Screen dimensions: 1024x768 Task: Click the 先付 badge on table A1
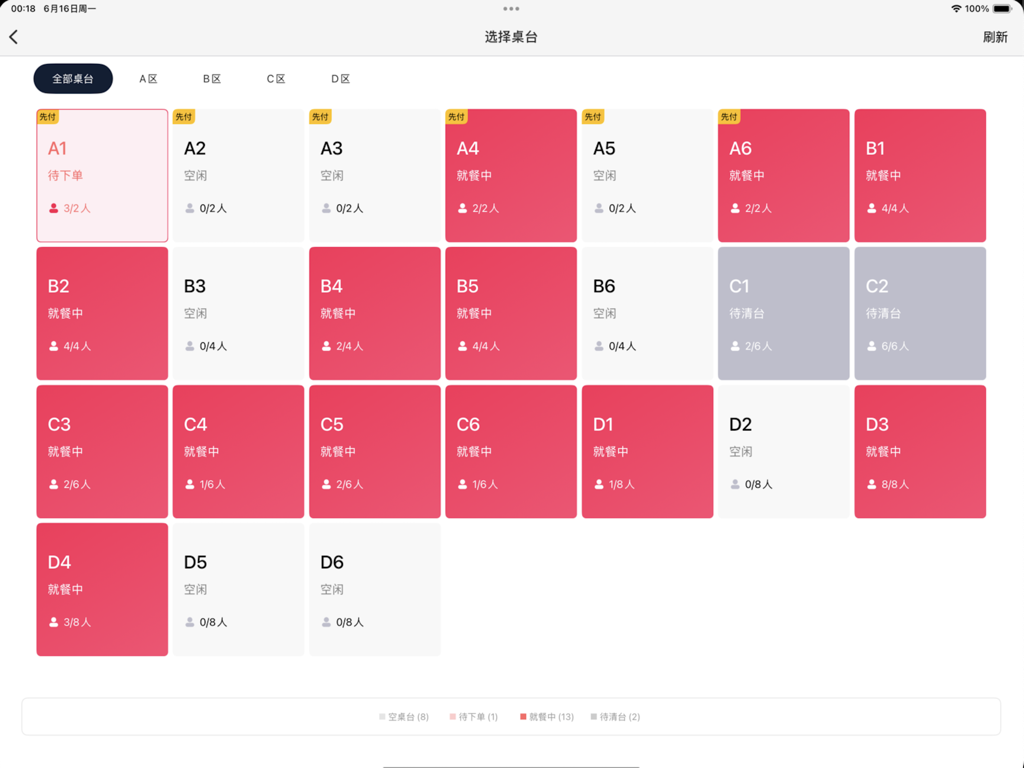pos(47,116)
